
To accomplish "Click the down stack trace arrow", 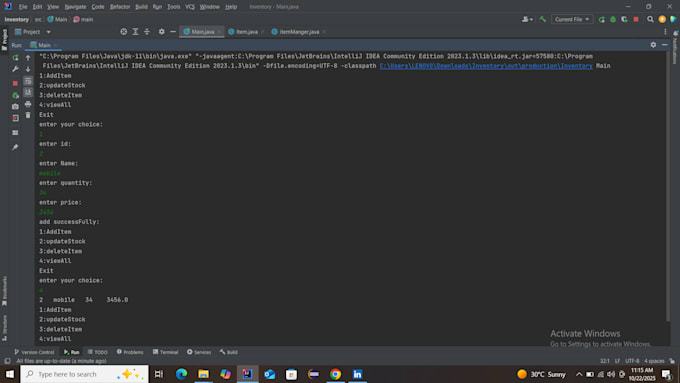I will (28, 69).
